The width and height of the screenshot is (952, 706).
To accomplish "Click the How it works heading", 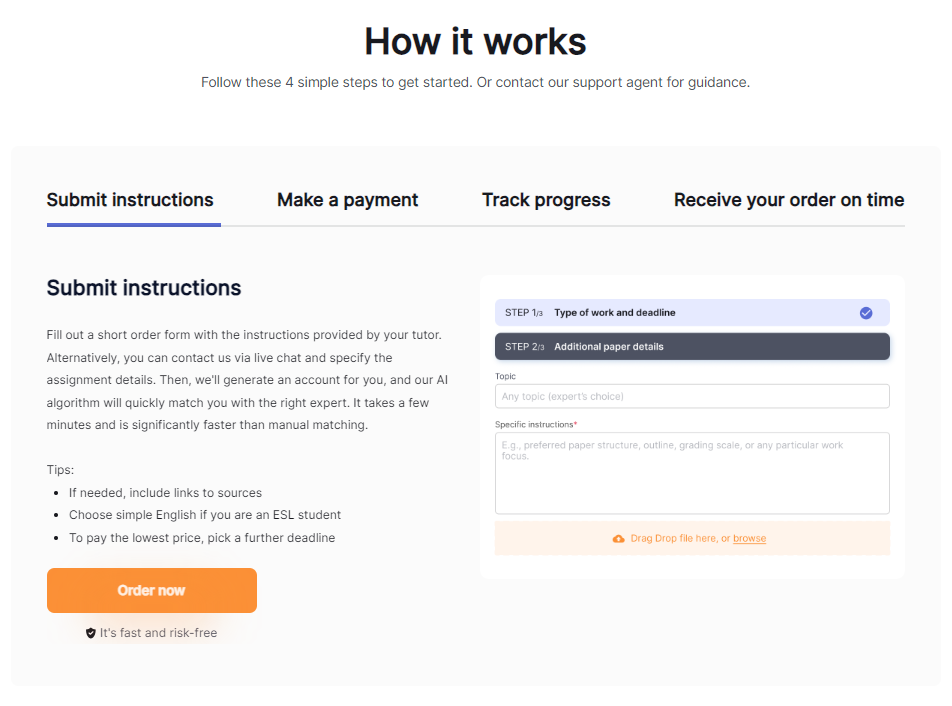I will click(475, 42).
